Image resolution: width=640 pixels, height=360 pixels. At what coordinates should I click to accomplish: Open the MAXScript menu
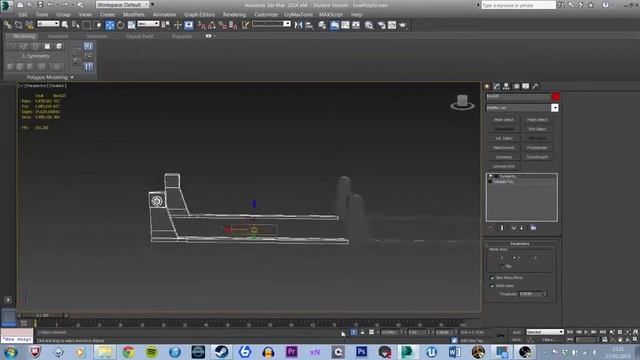click(331, 14)
